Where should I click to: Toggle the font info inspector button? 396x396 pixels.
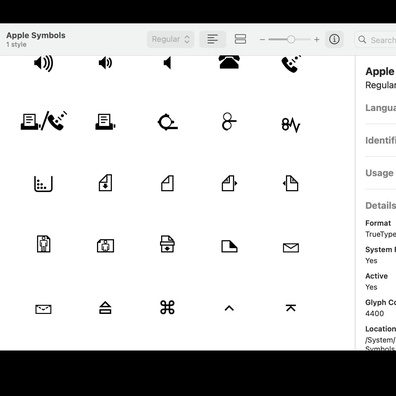click(x=334, y=39)
